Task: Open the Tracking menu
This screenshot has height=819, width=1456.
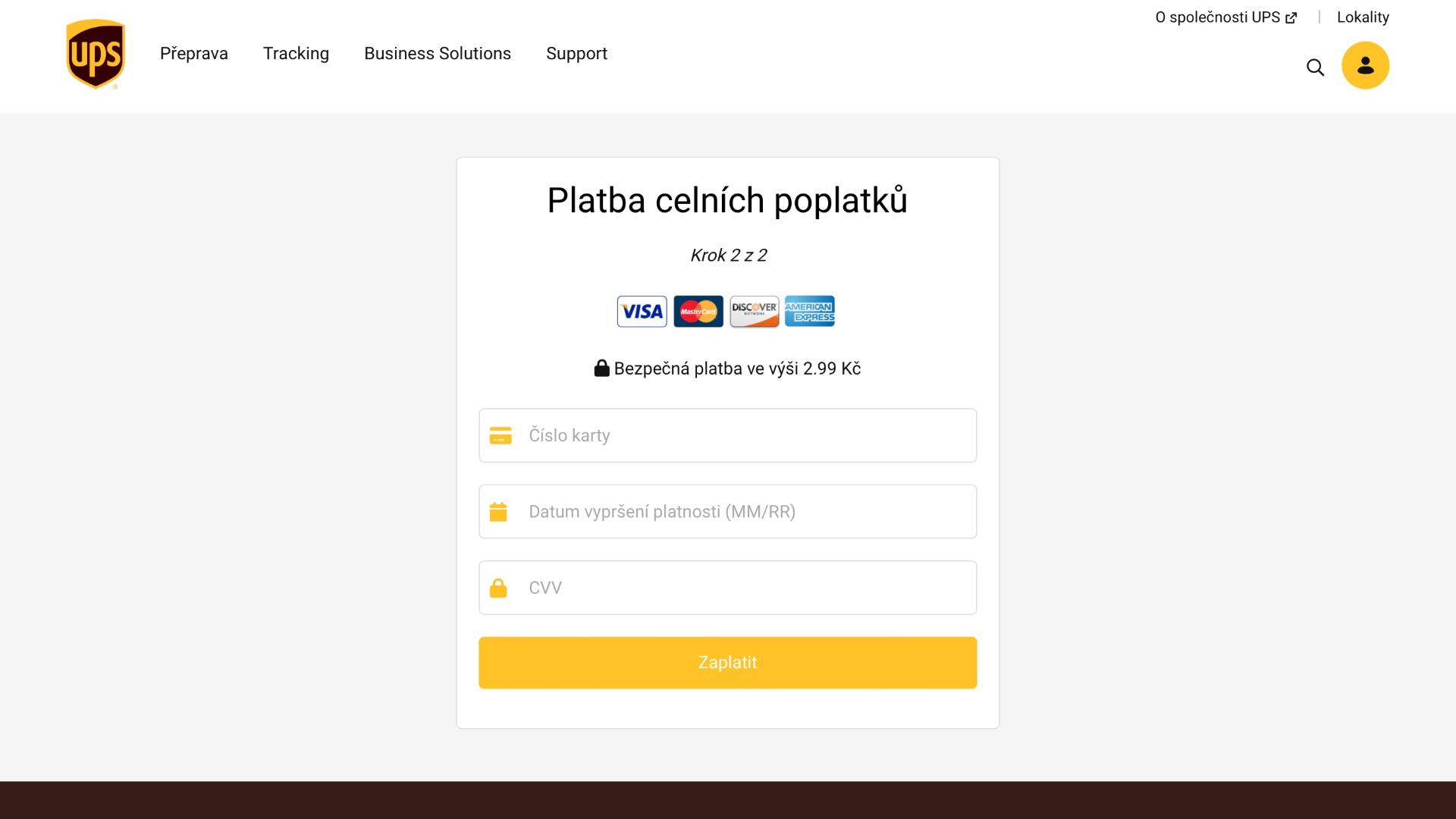Action: click(296, 54)
